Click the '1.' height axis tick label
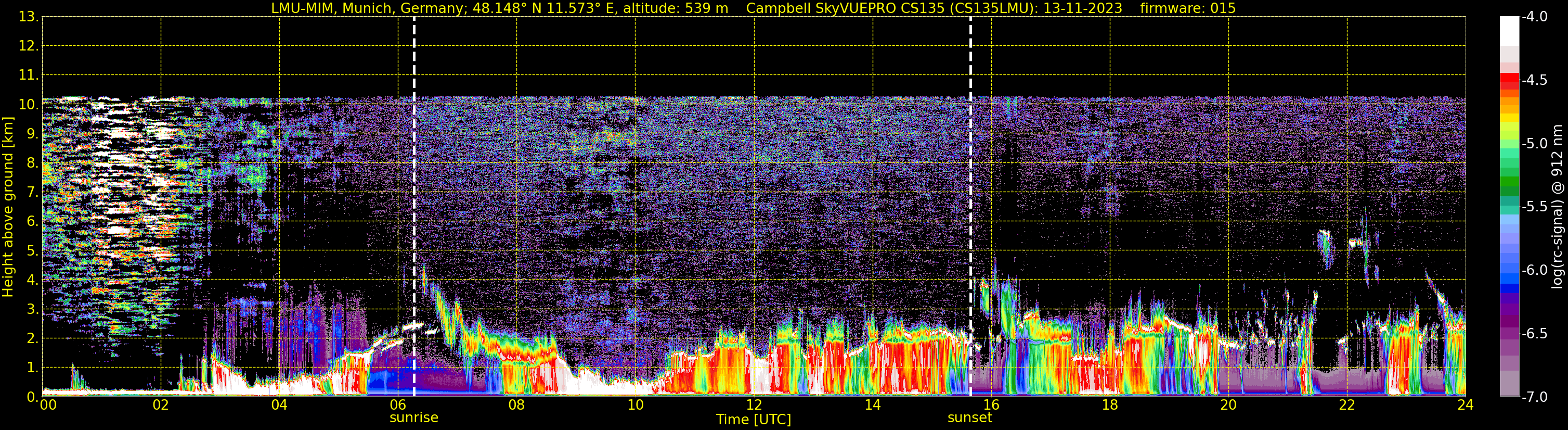Image resolution: width=1568 pixels, height=430 pixels. [x=32, y=368]
